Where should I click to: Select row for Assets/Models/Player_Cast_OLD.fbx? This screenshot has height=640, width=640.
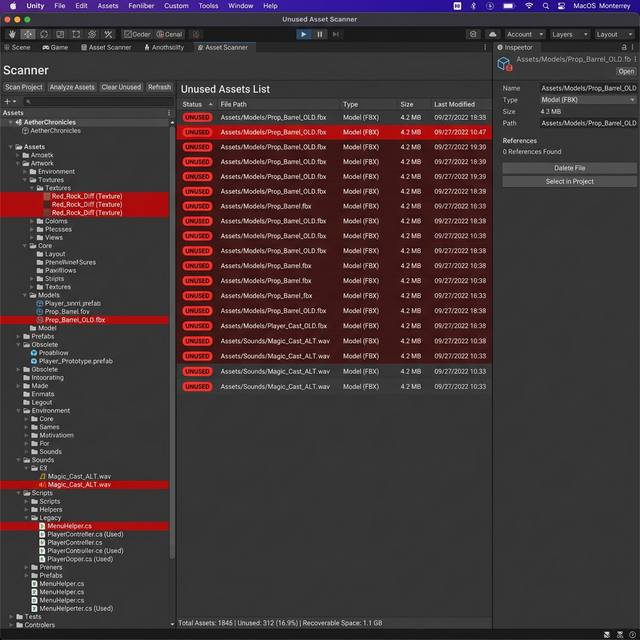334,326
